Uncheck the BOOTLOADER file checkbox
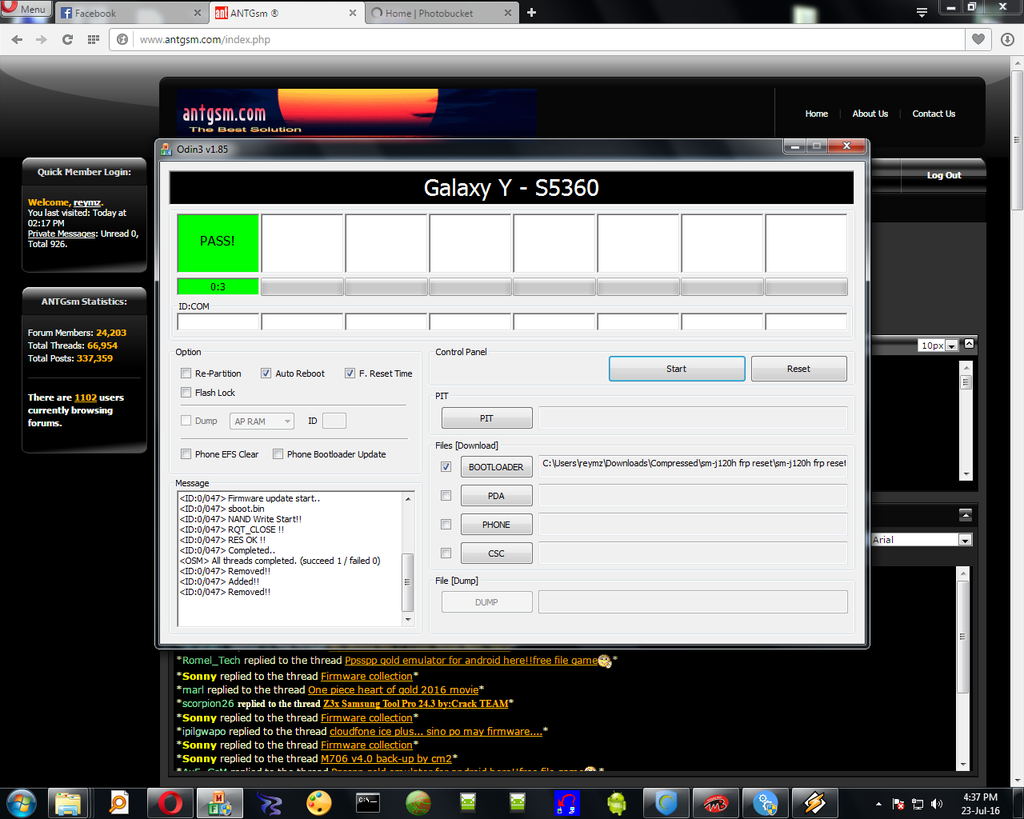This screenshot has width=1024, height=819. (446, 467)
